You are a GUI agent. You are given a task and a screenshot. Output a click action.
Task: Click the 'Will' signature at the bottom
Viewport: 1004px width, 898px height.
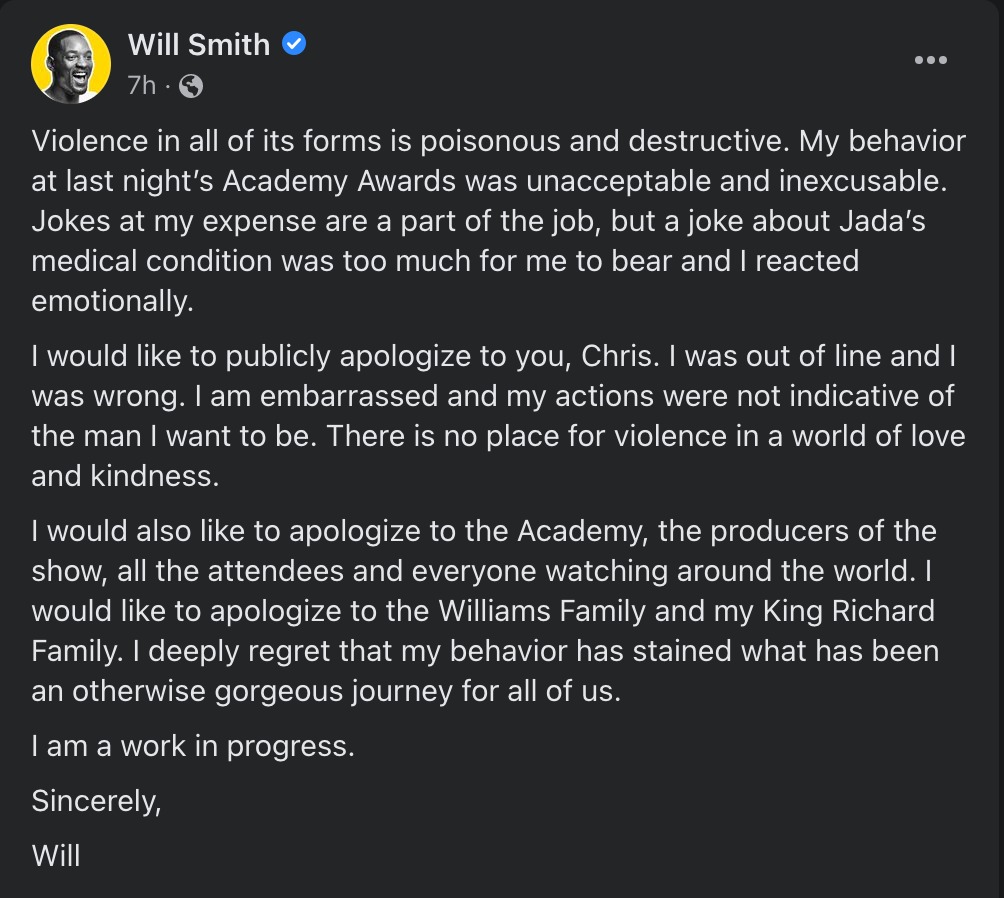[x=56, y=856]
